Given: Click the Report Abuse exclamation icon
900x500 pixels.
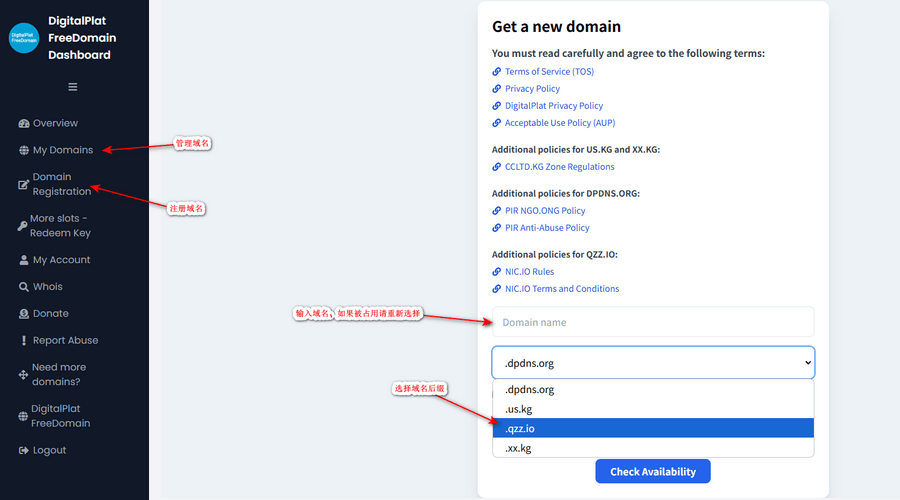Looking at the screenshot, I should (x=24, y=340).
